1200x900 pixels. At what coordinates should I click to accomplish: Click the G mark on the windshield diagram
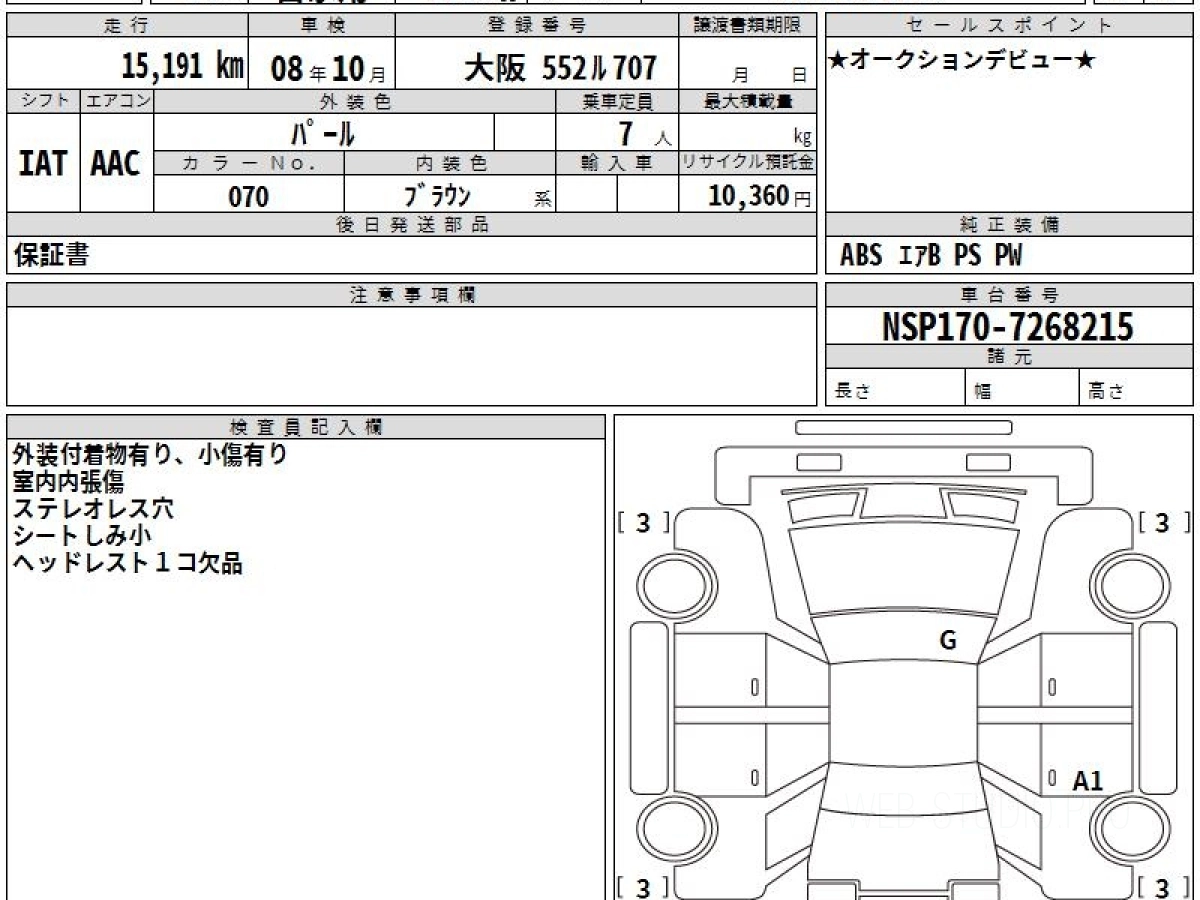[x=948, y=642]
